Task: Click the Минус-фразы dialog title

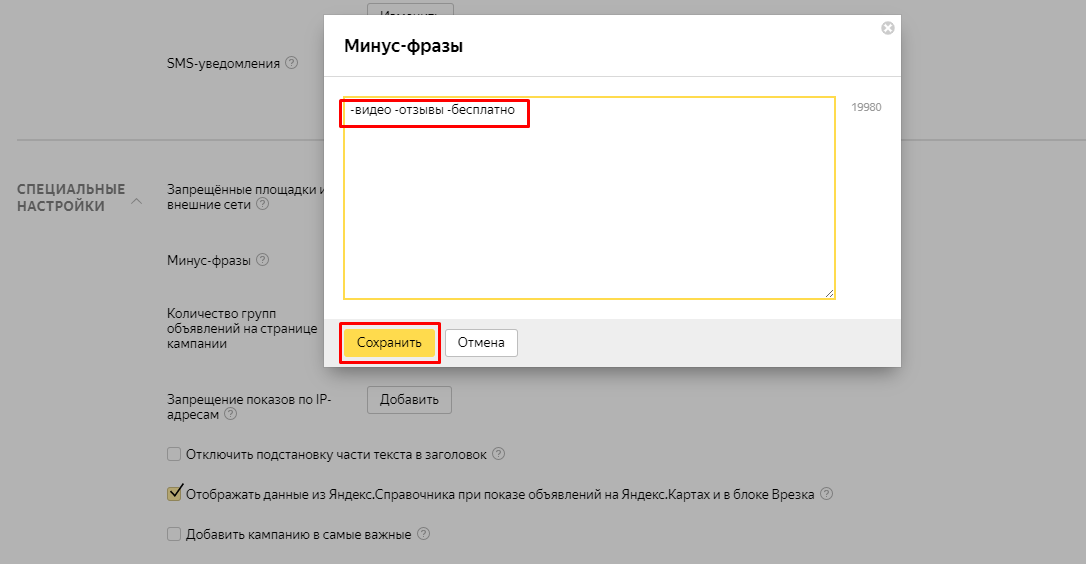Action: (404, 46)
